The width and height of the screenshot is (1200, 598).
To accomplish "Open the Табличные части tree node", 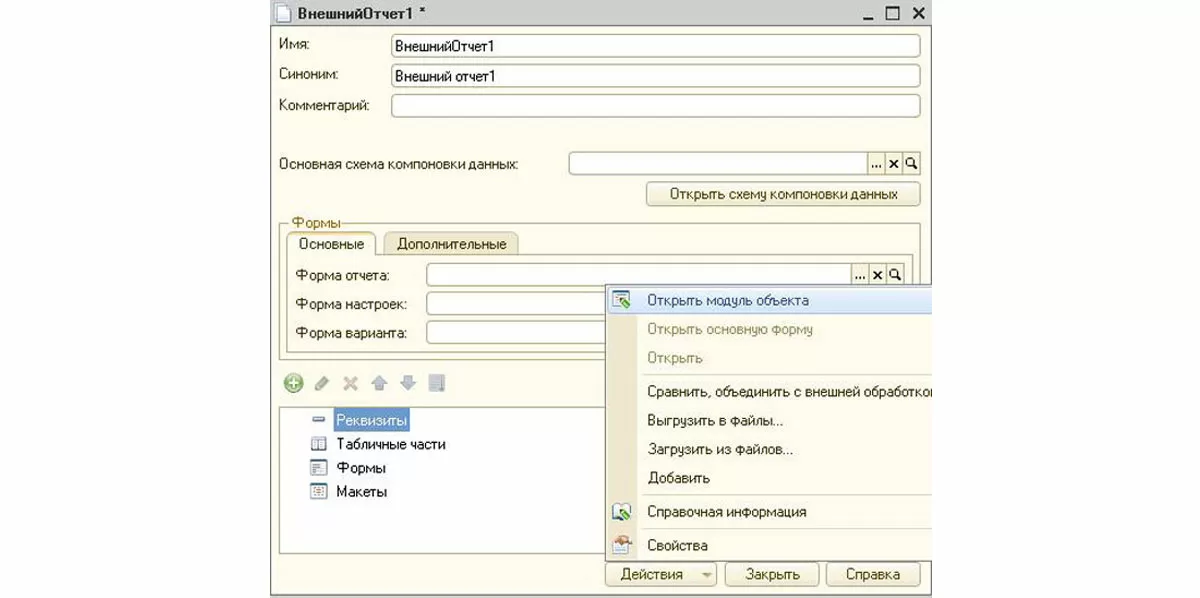I will [x=390, y=444].
